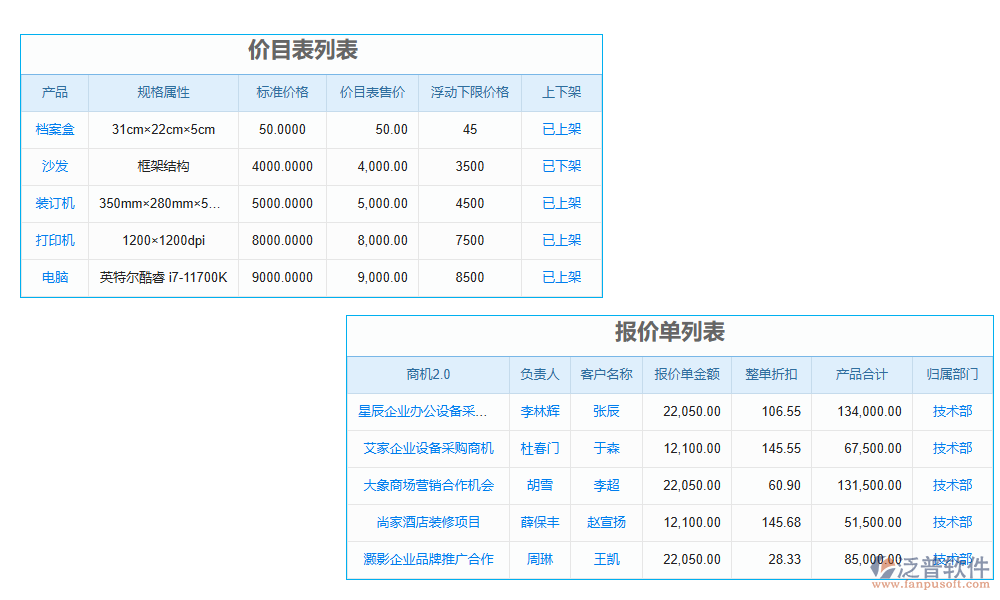
Task: Open the 装订机 product entry
Action: [x=55, y=203]
